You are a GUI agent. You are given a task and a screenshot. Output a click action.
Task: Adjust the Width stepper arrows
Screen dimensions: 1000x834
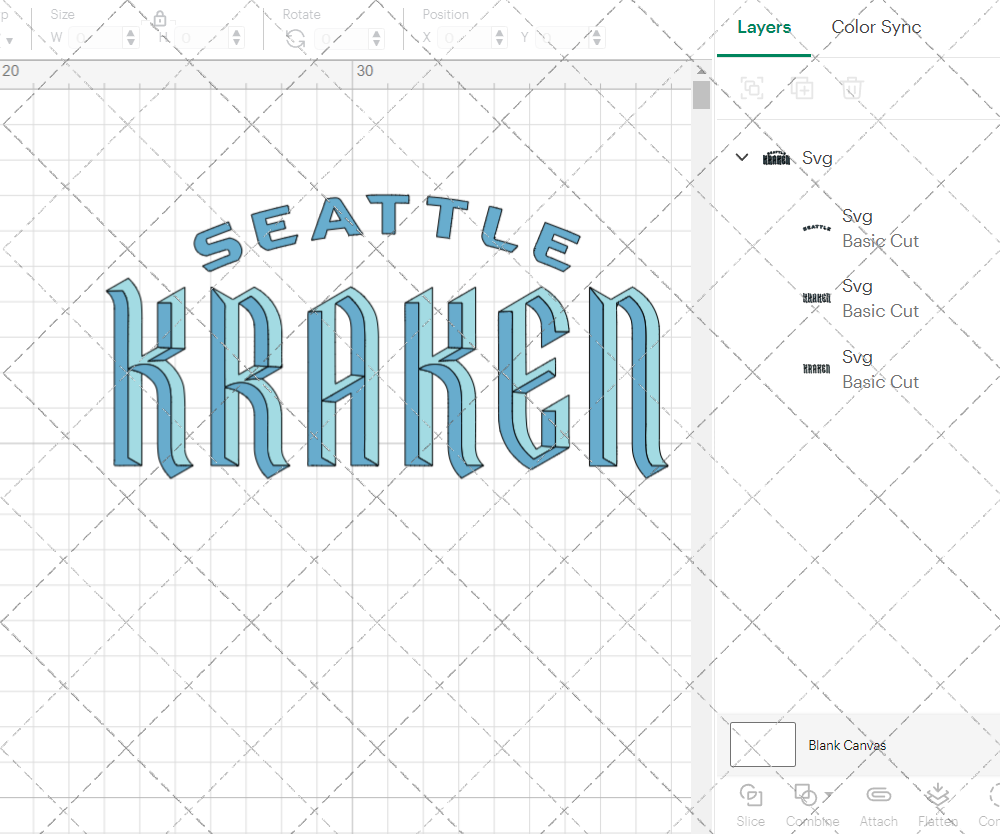click(131, 38)
